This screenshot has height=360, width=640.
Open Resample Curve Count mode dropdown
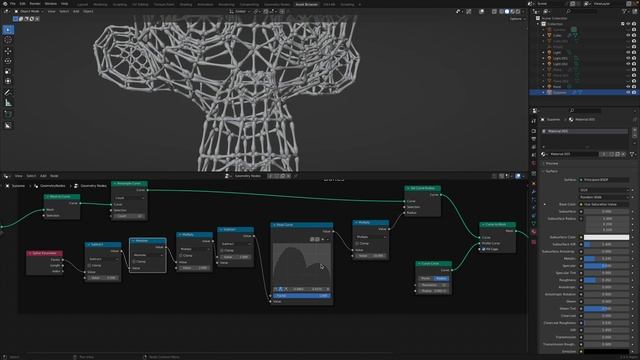[x=129, y=198]
